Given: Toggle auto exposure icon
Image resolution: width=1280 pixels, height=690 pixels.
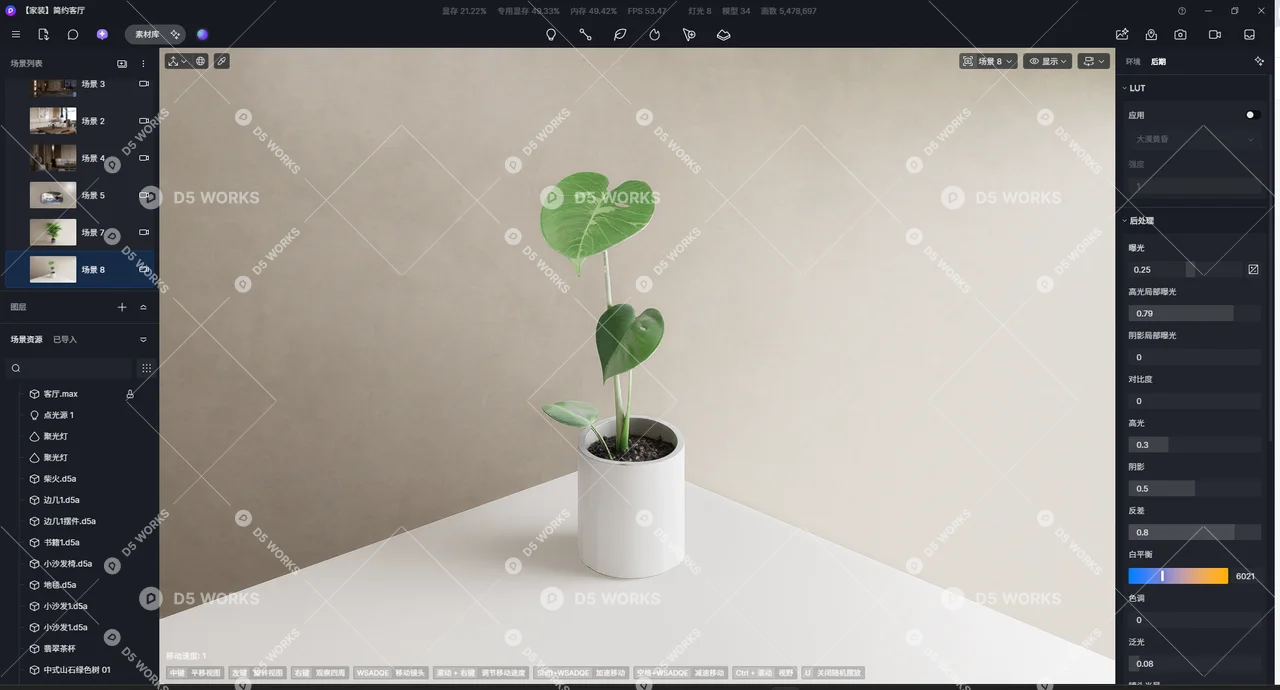Looking at the screenshot, I should (x=1253, y=269).
